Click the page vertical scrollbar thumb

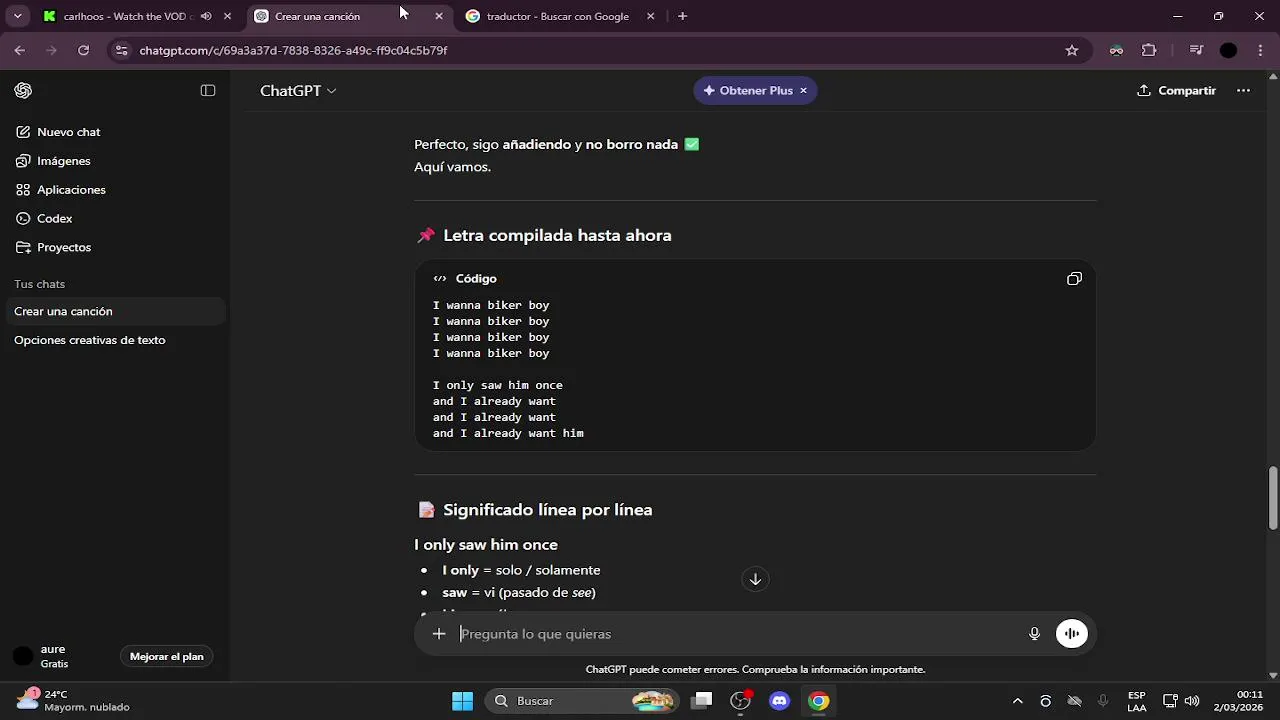pos(1273,498)
